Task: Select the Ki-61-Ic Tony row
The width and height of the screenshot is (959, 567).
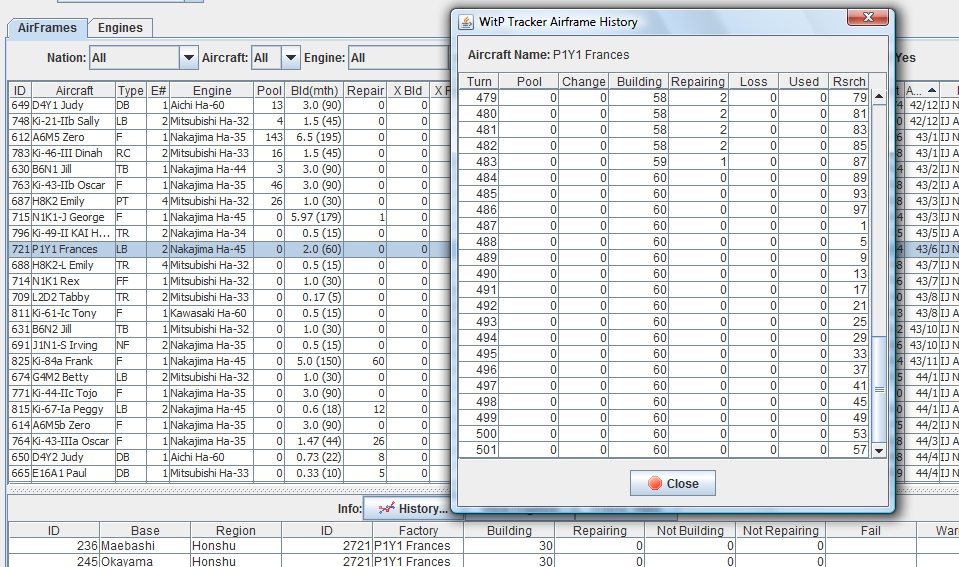Action: (229, 313)
